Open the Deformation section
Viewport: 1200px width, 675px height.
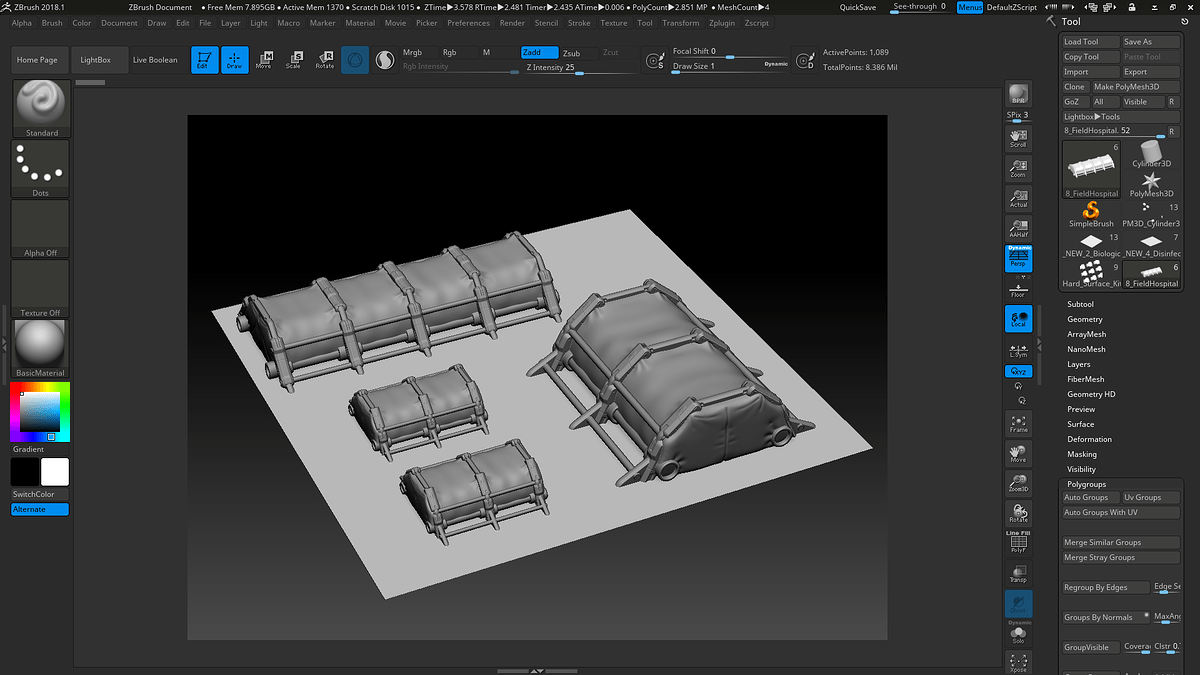pyautogui.click(x=1089, y=439)
